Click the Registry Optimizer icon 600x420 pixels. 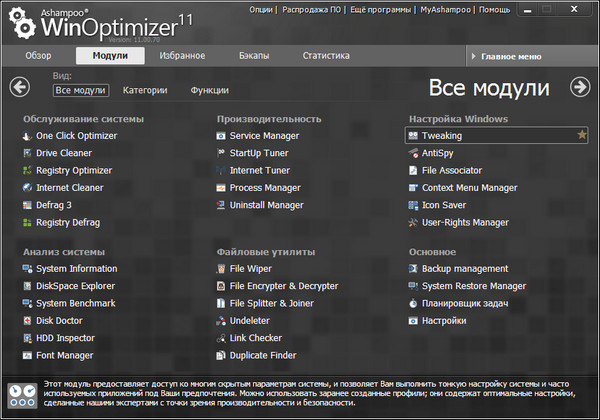pyautogui.click(x=27, y=170)
